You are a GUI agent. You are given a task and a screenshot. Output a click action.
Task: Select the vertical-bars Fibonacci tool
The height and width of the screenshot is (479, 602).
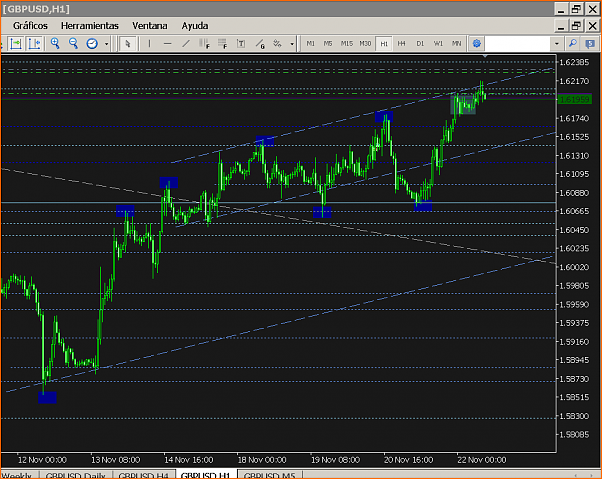(x=204, y=44)
